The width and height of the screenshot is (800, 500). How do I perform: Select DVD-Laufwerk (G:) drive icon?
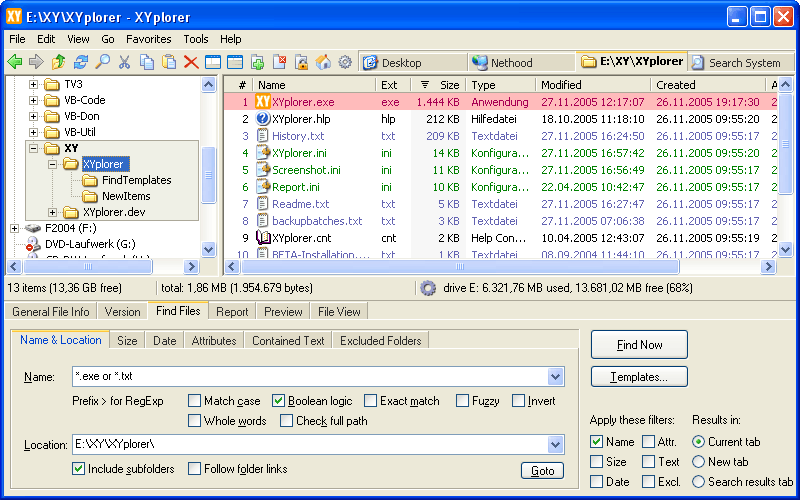point(33,244)
